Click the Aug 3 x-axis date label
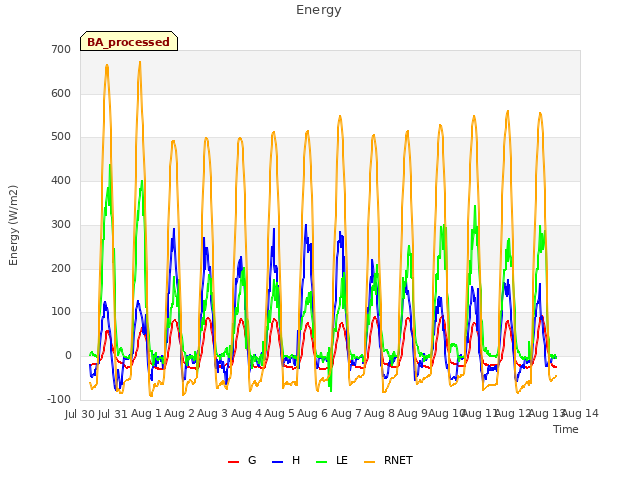Viewport: 640px width, 480px height. (x=213, y=413)
